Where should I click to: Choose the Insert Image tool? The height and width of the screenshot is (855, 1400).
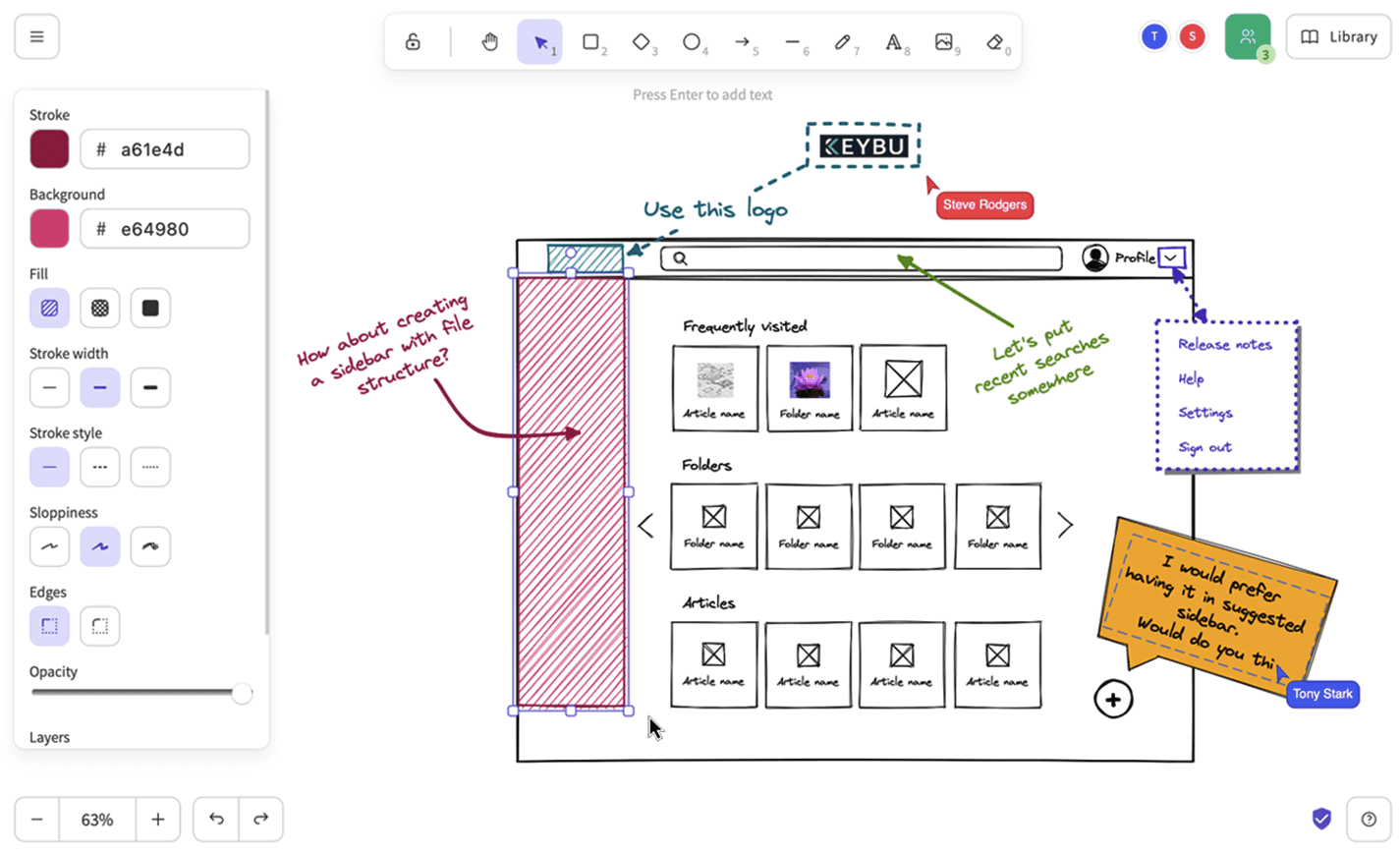tap(945, 41)
